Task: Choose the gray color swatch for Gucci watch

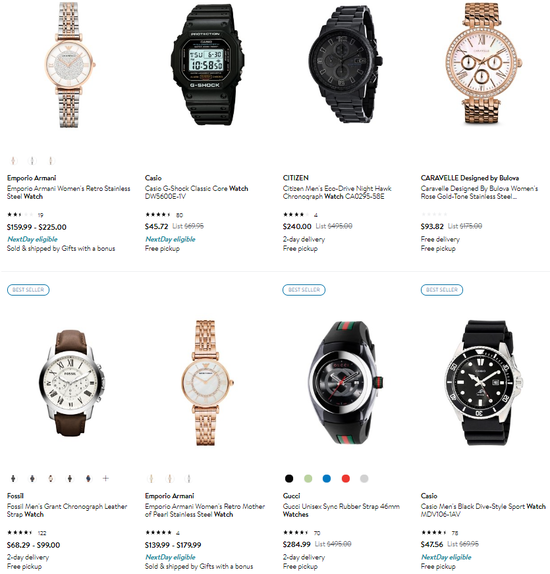Action: pyautogui.click(x=364, y=478)
